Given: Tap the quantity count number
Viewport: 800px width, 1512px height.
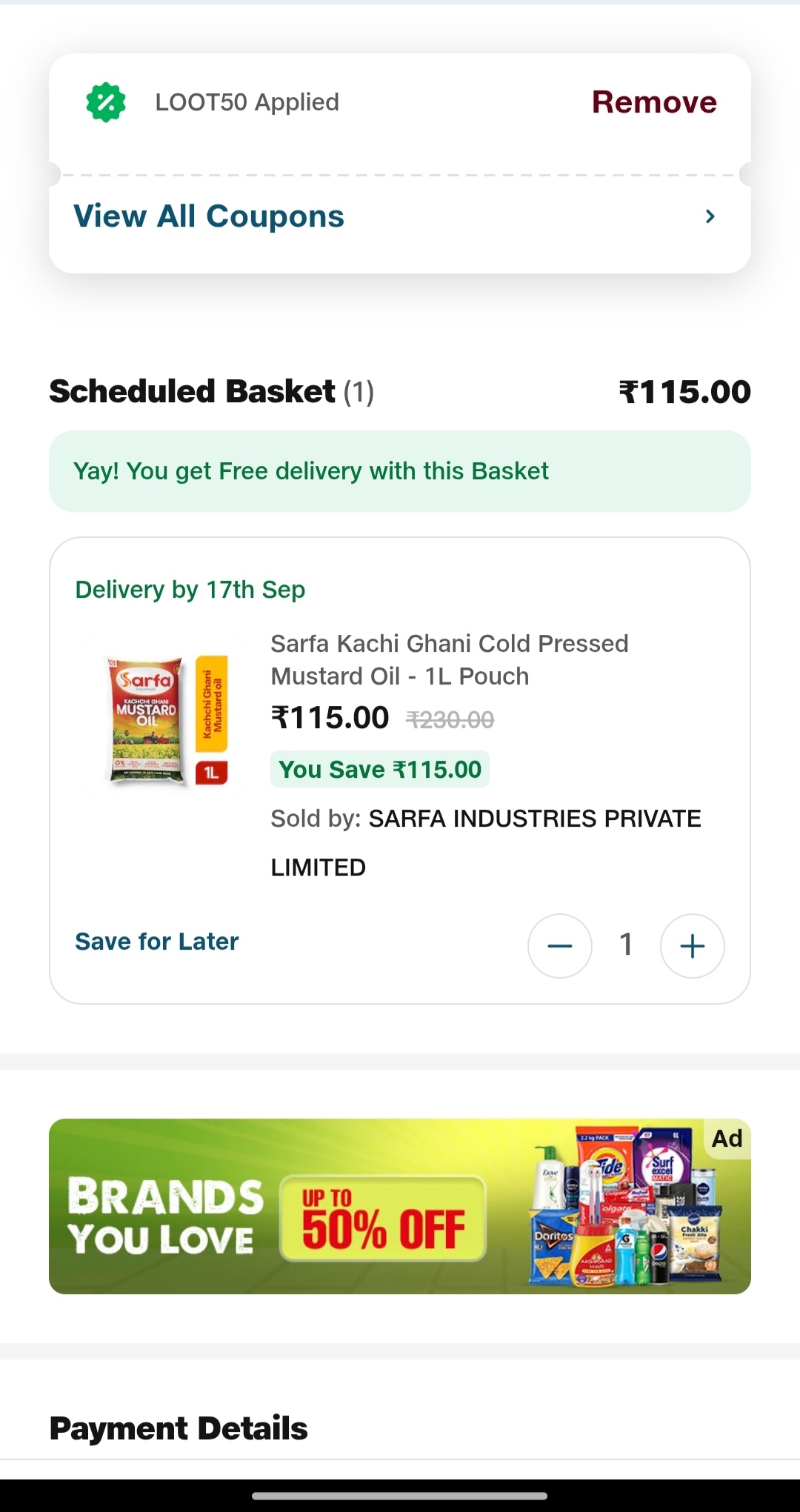Looking at the screenshot, I should point(626,945).
